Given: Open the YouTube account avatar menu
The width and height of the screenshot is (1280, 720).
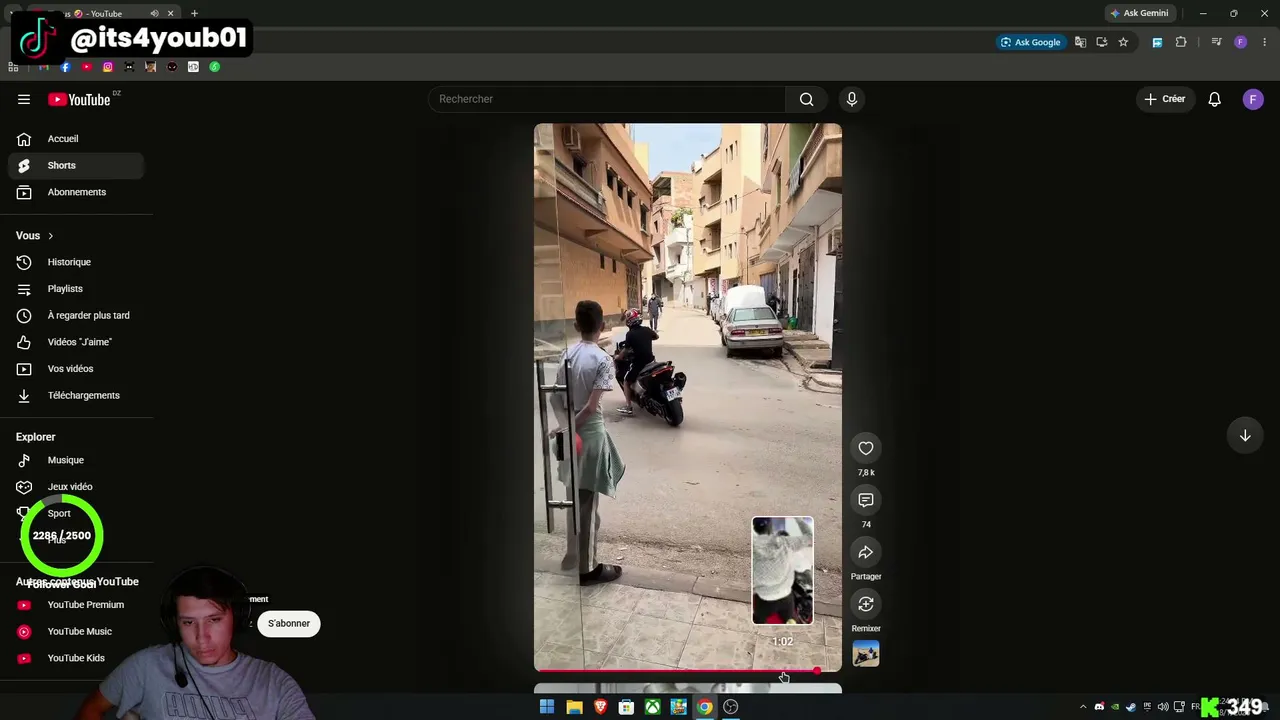Looking at the screenshot, I should pyautogui.click(x=1253, y=99).
